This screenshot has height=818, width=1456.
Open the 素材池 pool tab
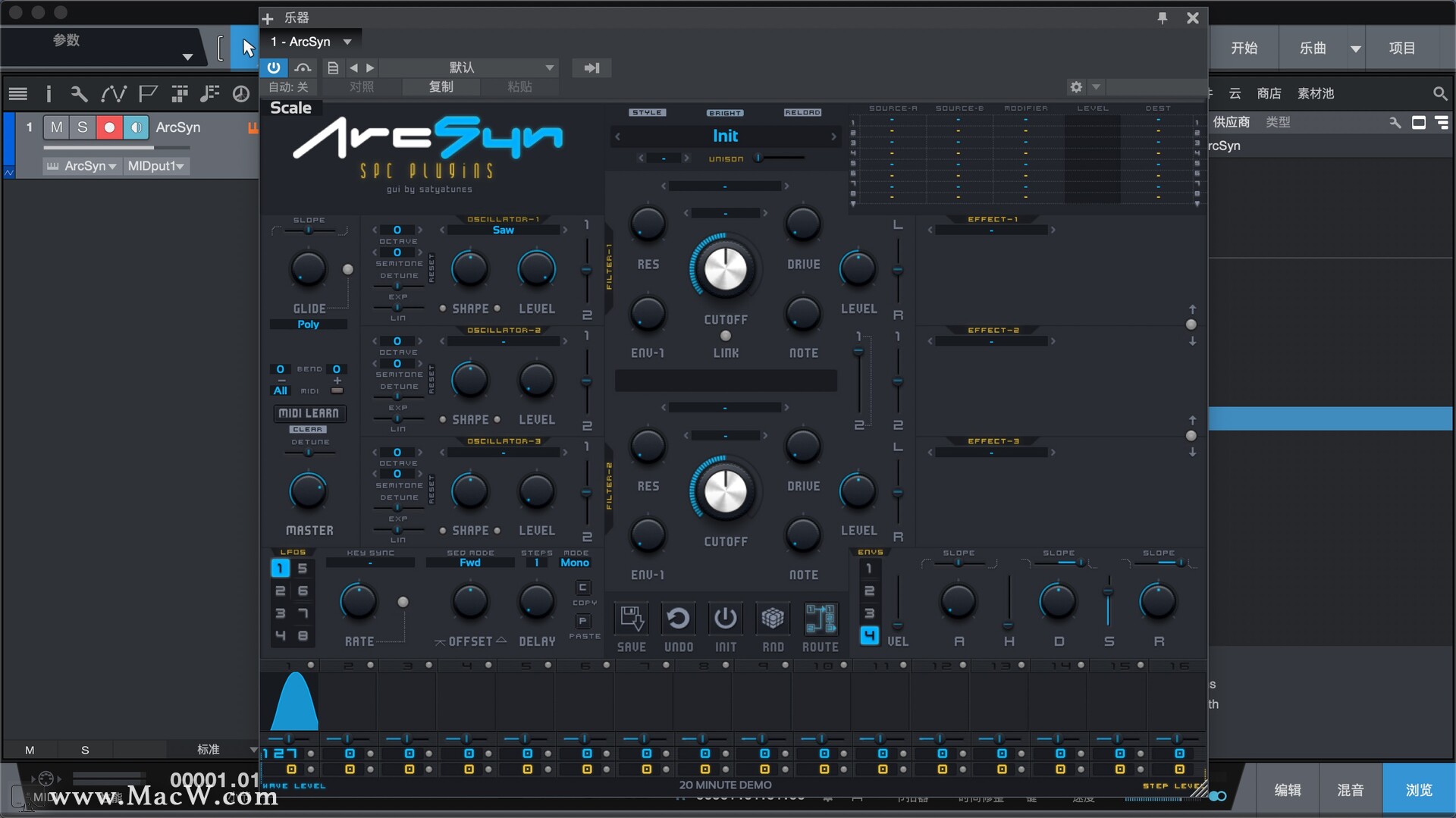1315,93
